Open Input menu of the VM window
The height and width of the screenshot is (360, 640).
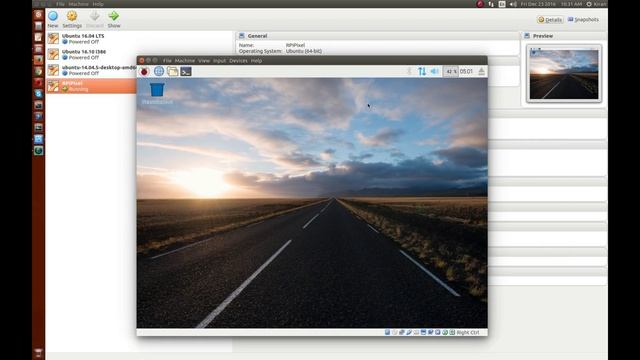click(220, 60)
